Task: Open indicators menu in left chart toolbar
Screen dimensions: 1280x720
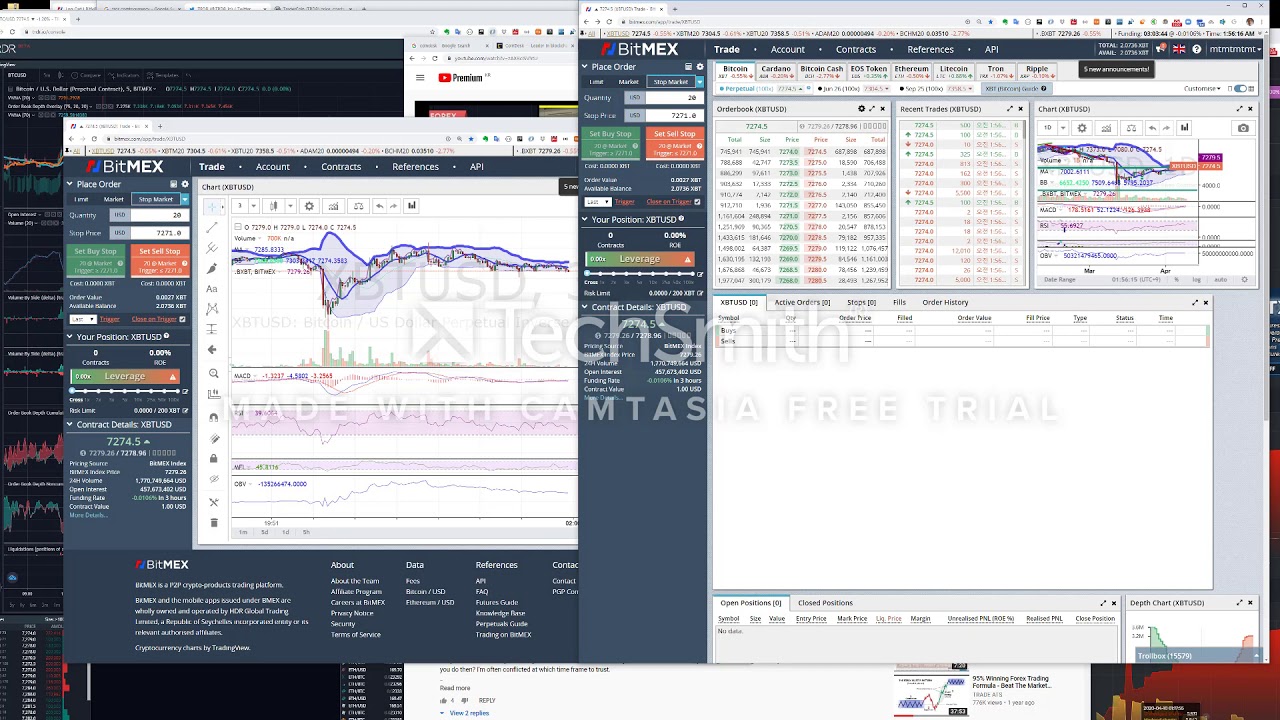Action: (333, 206)
